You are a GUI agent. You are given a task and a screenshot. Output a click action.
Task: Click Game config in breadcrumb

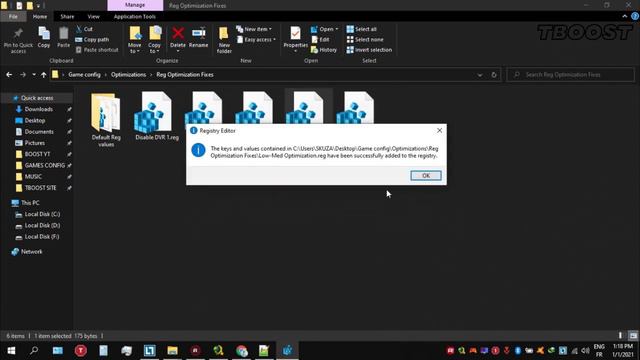coord(84,75)
